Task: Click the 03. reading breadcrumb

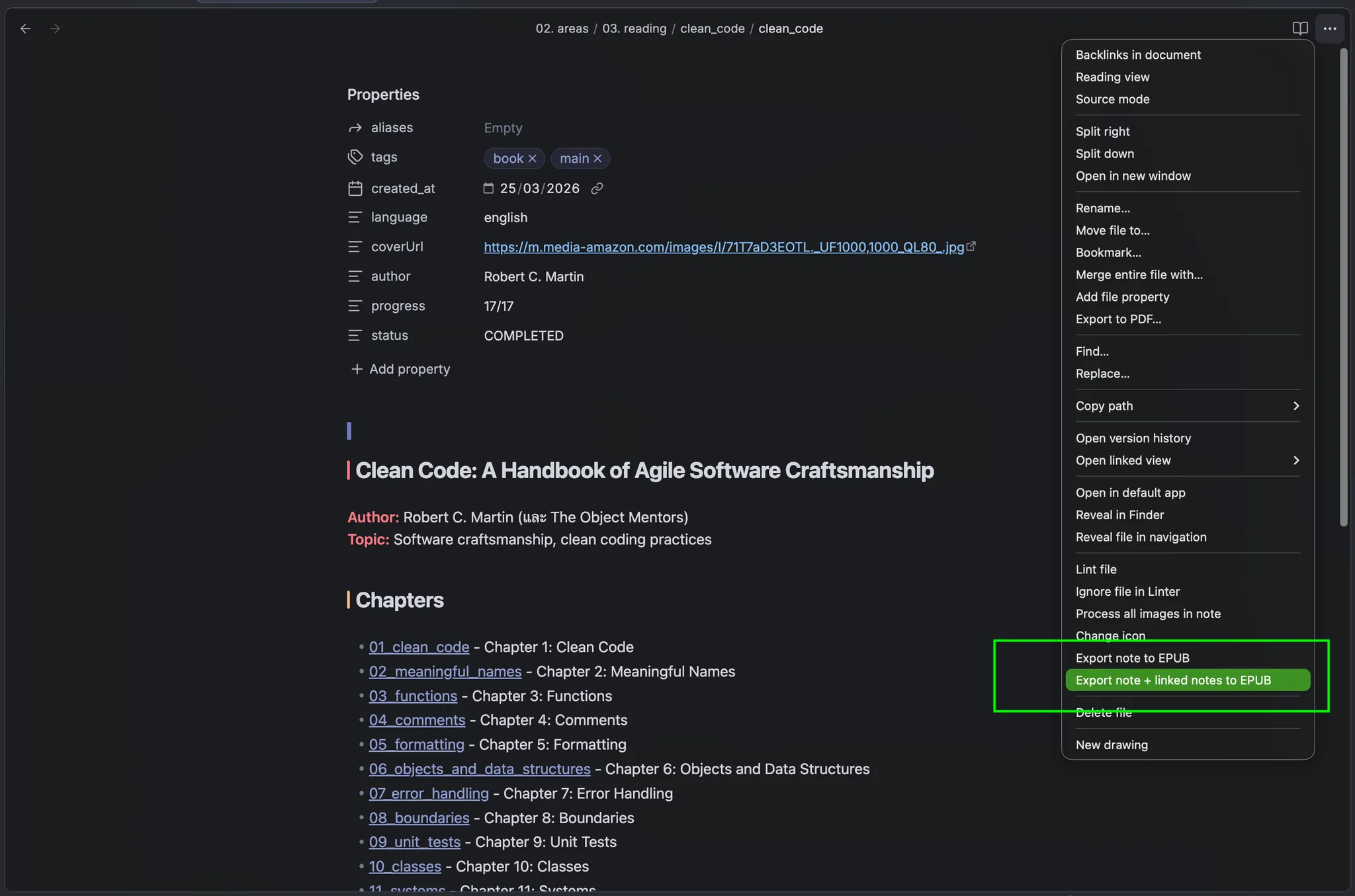Action: [634, 28]
